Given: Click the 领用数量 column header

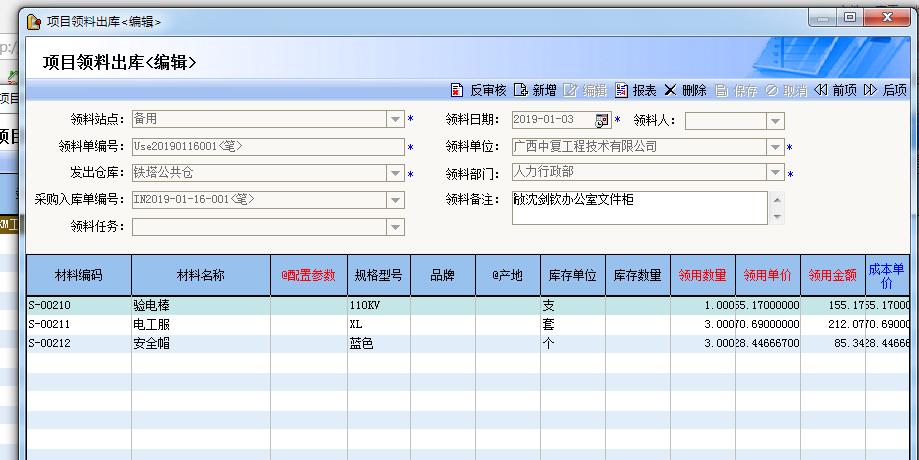Looking at the screenshot, I should coord(702,276).
